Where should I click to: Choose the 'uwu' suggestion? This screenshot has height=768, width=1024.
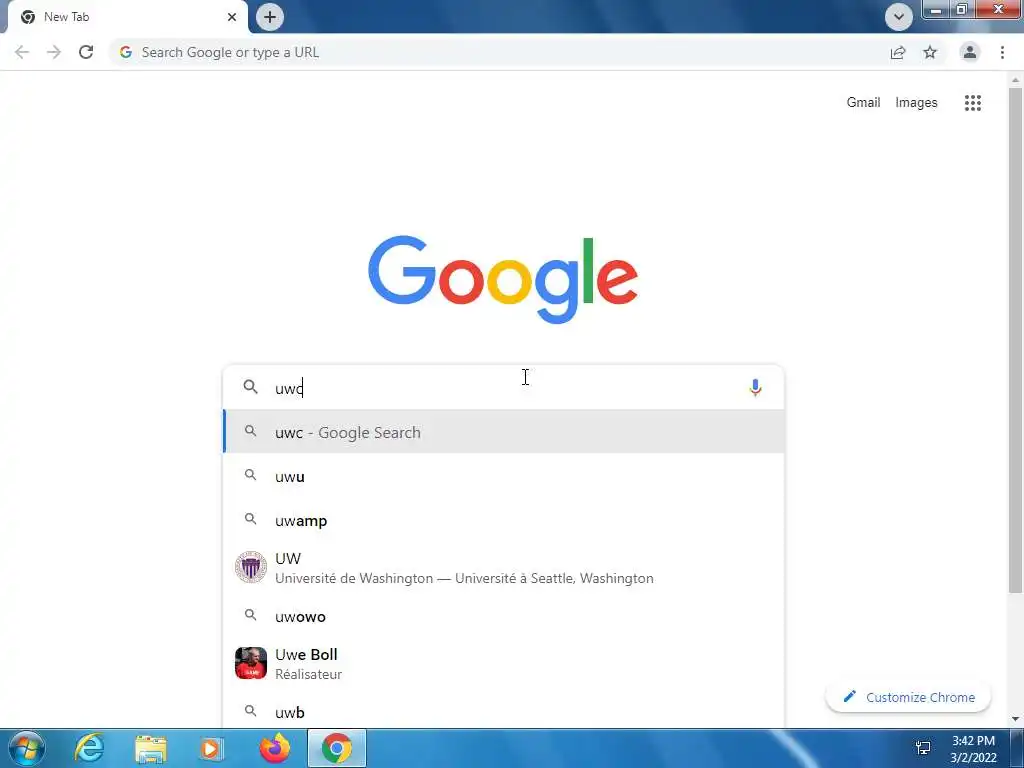tap(504, 476)
